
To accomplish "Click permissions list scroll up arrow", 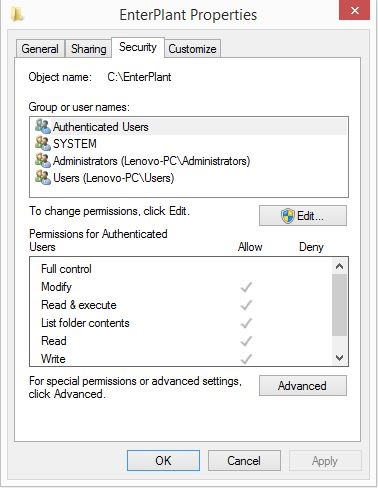I will click(x=340, y=266).
